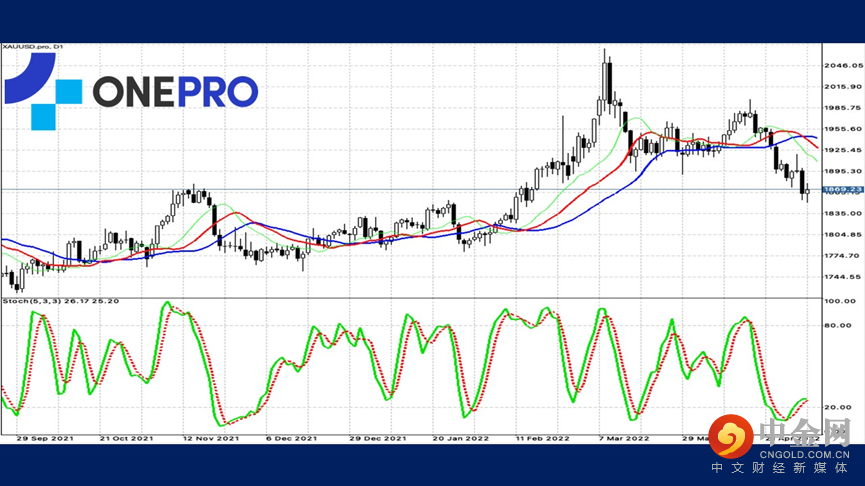Image resolution: width=865 pixels, height=486 pixels.
Task: Select the 29 Sep 2021 date label
Action: [45, 439]
